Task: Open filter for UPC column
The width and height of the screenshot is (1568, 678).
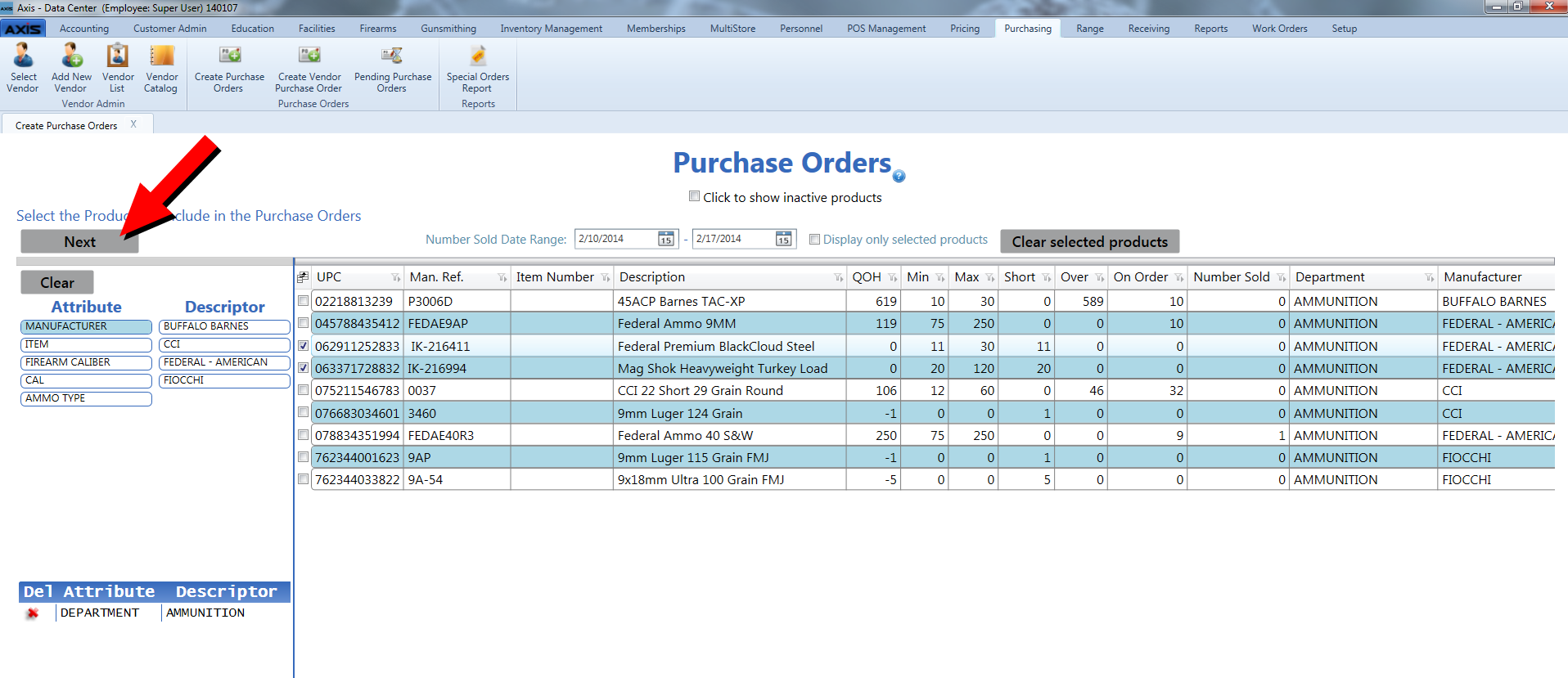Action: [396, 278]
